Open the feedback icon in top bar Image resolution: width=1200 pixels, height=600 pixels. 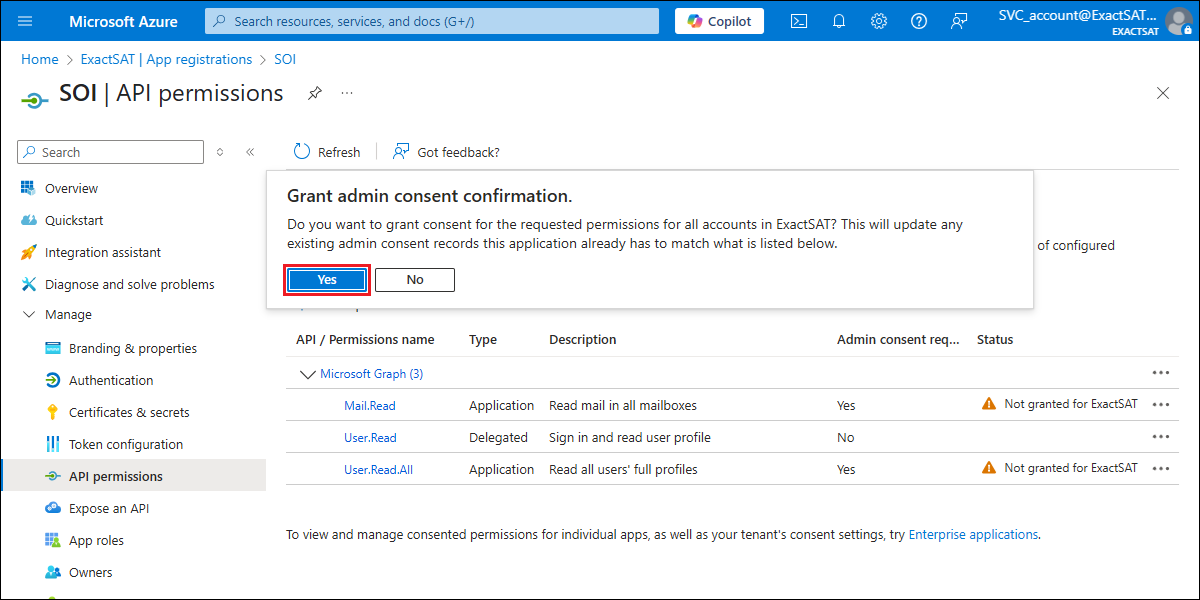tap(959, 21)
